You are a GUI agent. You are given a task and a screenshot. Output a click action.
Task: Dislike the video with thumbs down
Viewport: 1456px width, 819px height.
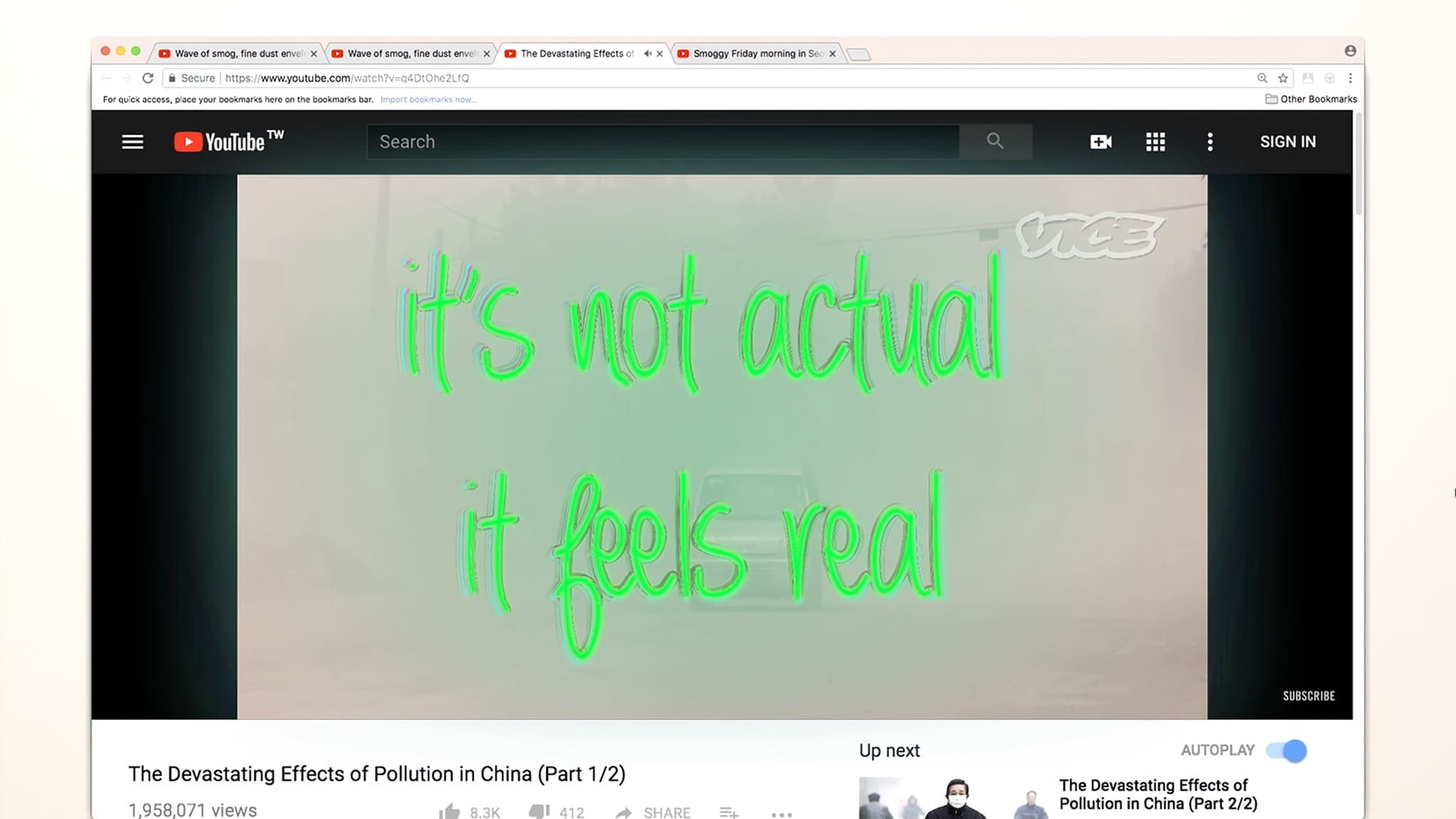tap(539, 811)
